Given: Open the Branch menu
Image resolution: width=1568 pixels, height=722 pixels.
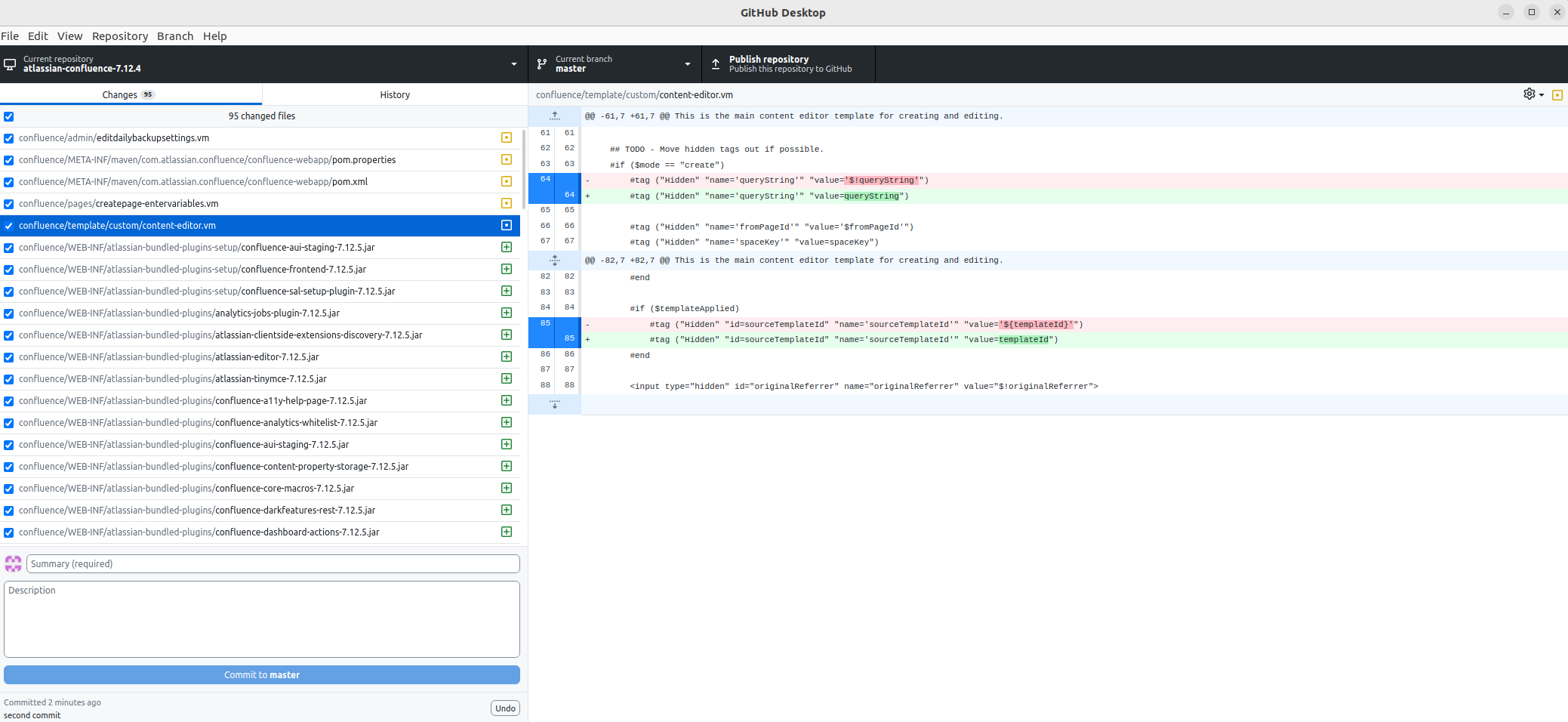Looking at the screenshot, I should pos(175,36).
